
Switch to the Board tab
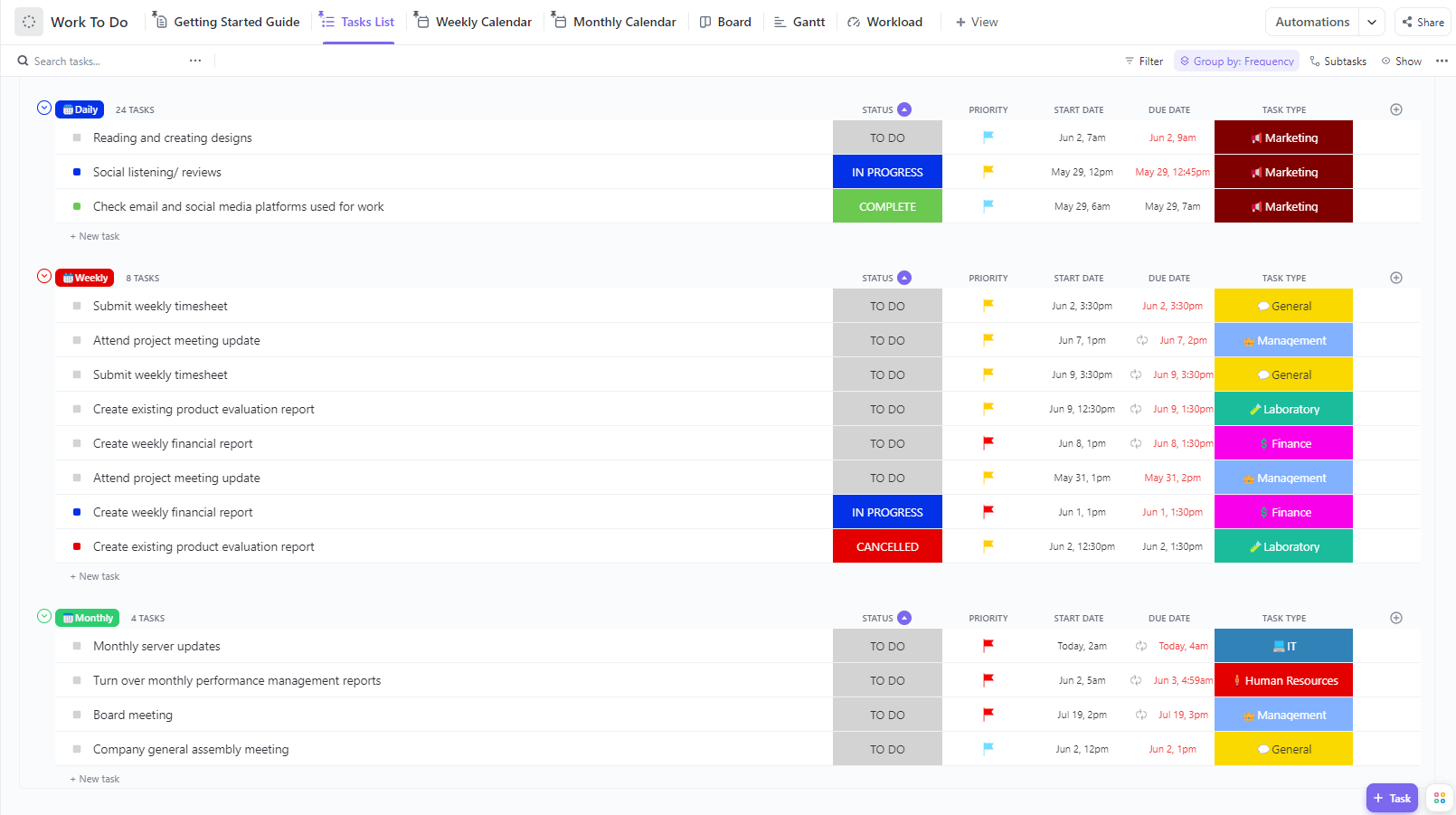click(725, 22)
